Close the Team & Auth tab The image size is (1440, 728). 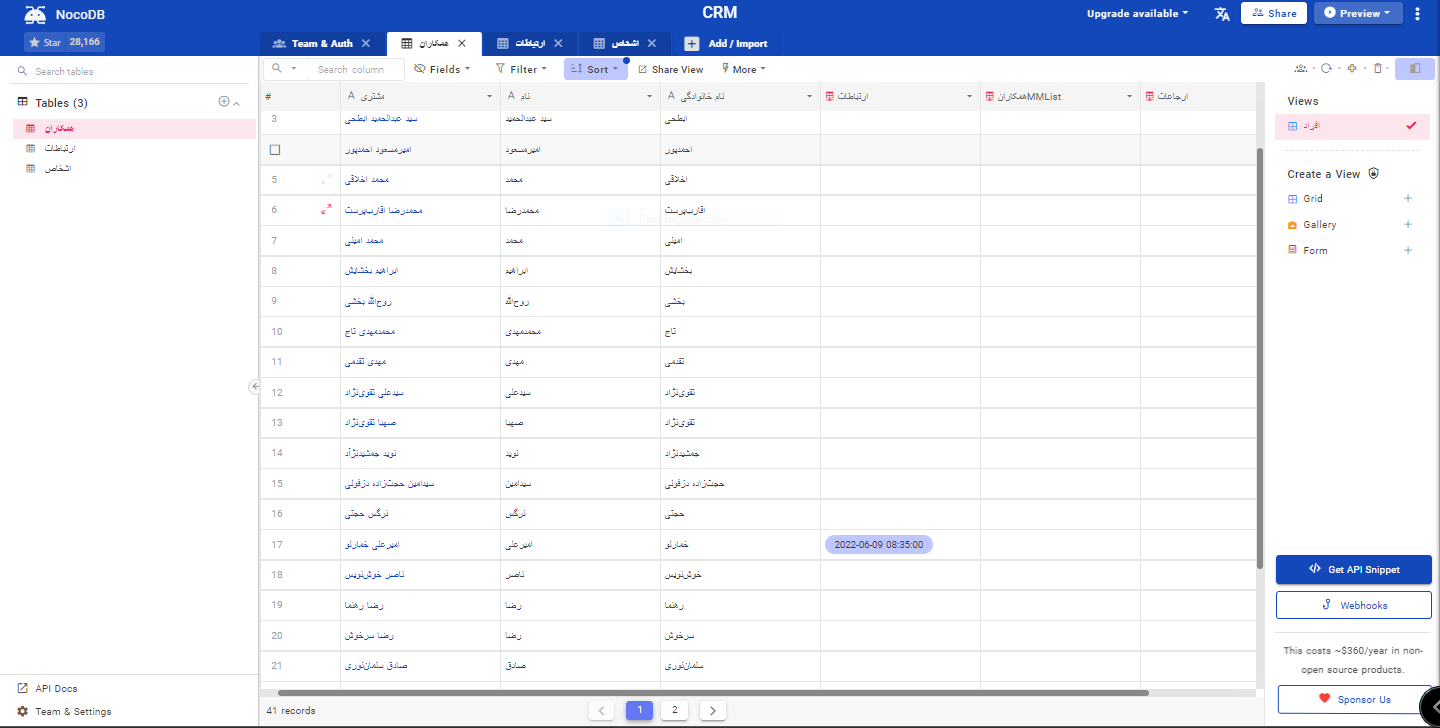click(x=365, y=44)
